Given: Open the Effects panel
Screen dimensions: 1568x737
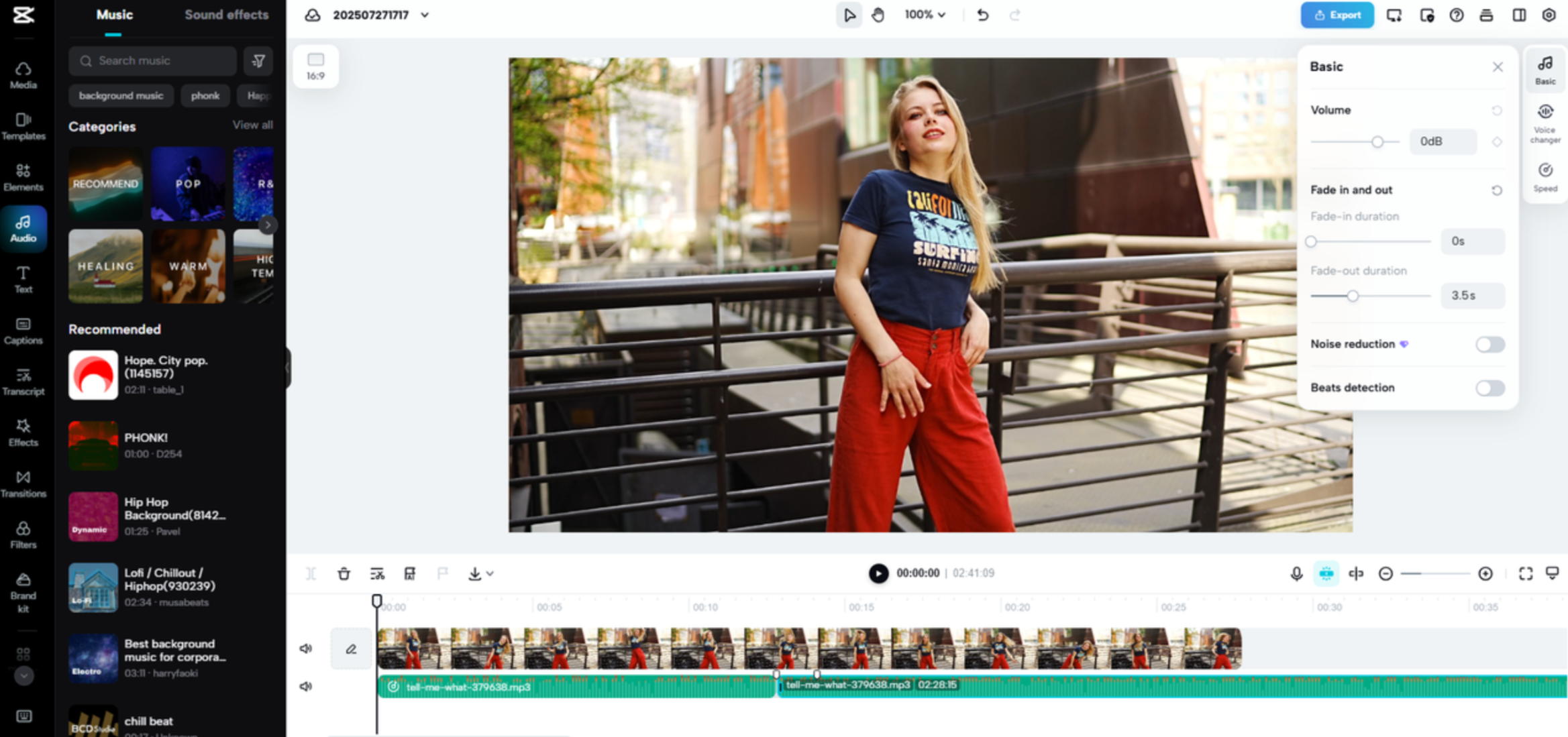Looking at the screenshot, I should (x=23, y=432).
